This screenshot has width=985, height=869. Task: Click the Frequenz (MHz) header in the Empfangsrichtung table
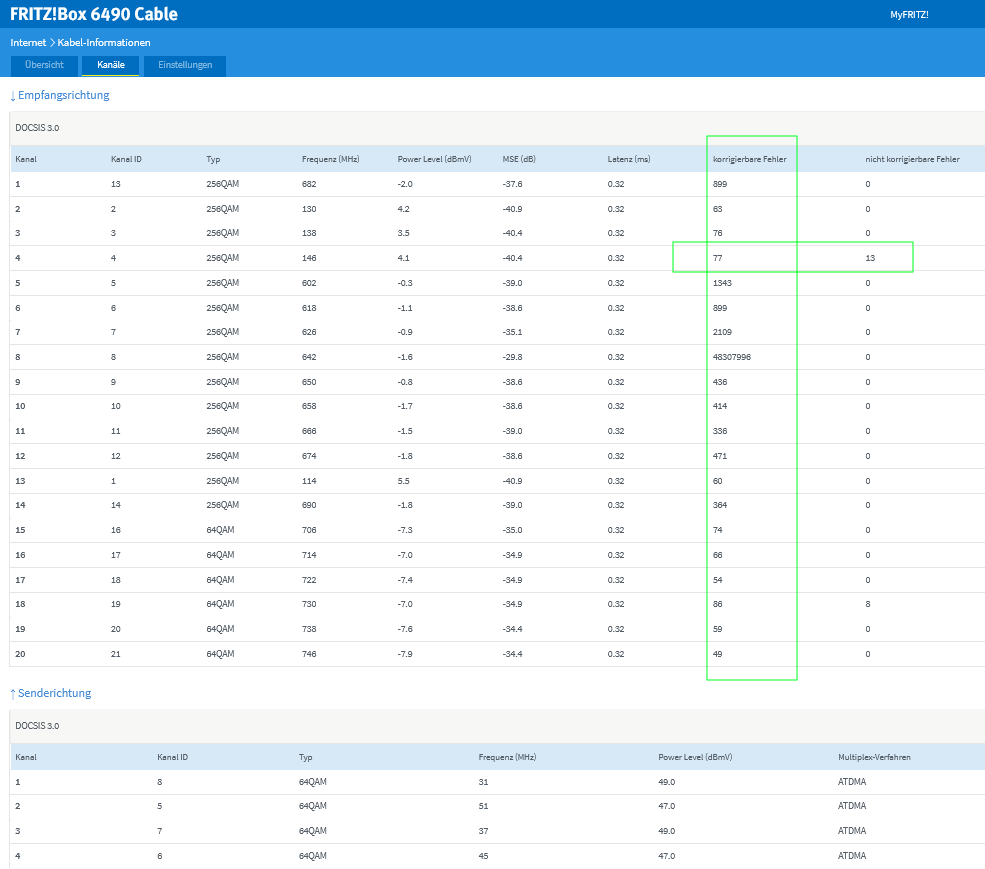click(x=330, y=160)
